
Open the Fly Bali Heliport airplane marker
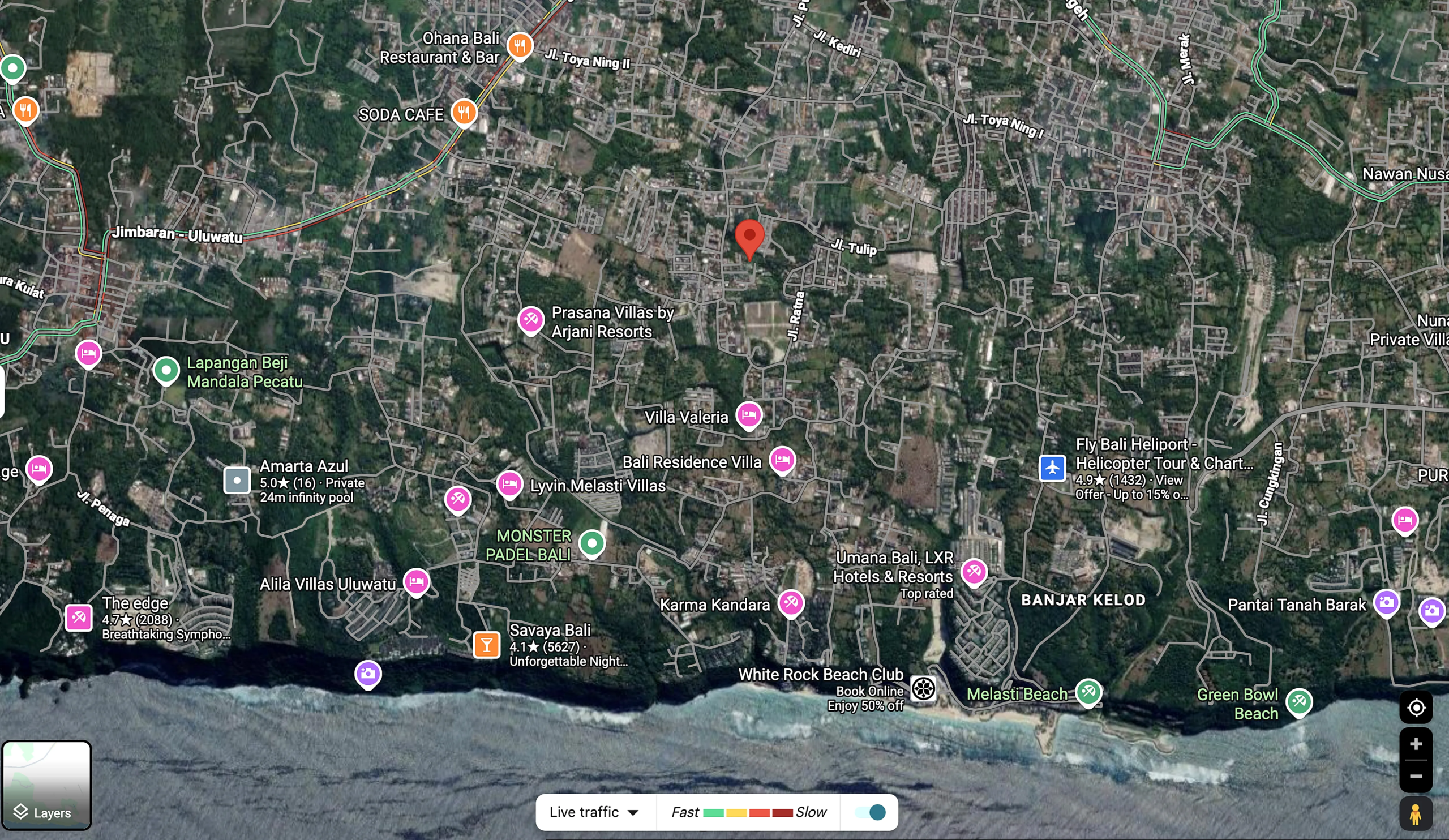[x=1052, y=468]
